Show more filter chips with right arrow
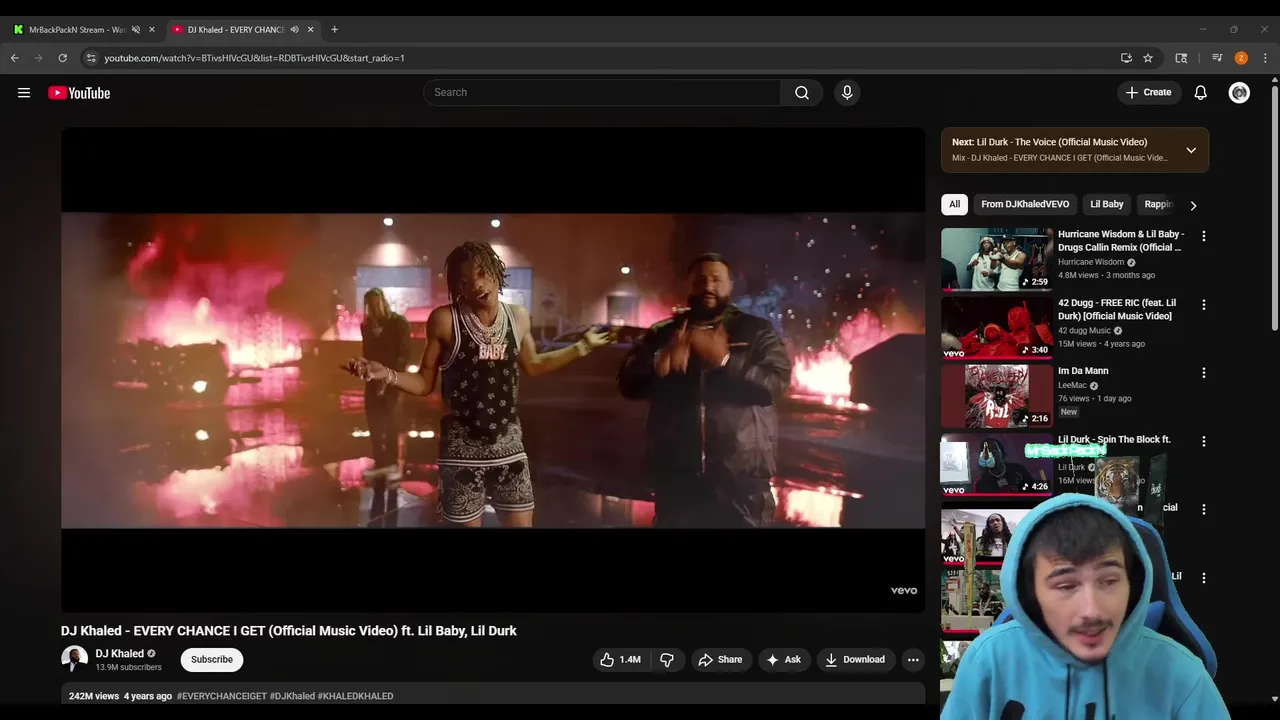This screenshot has height=720, width=1280. (1193, 205)
